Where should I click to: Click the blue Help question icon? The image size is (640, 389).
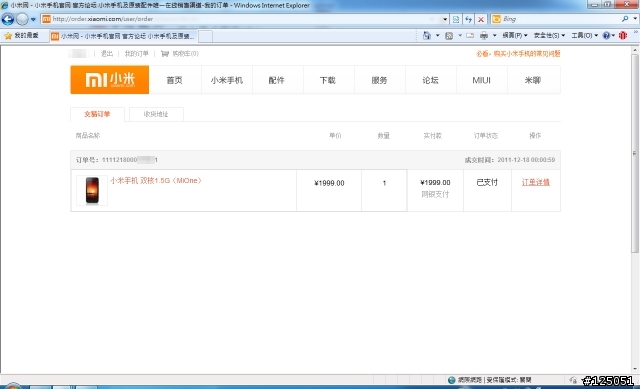click(607, 36)
